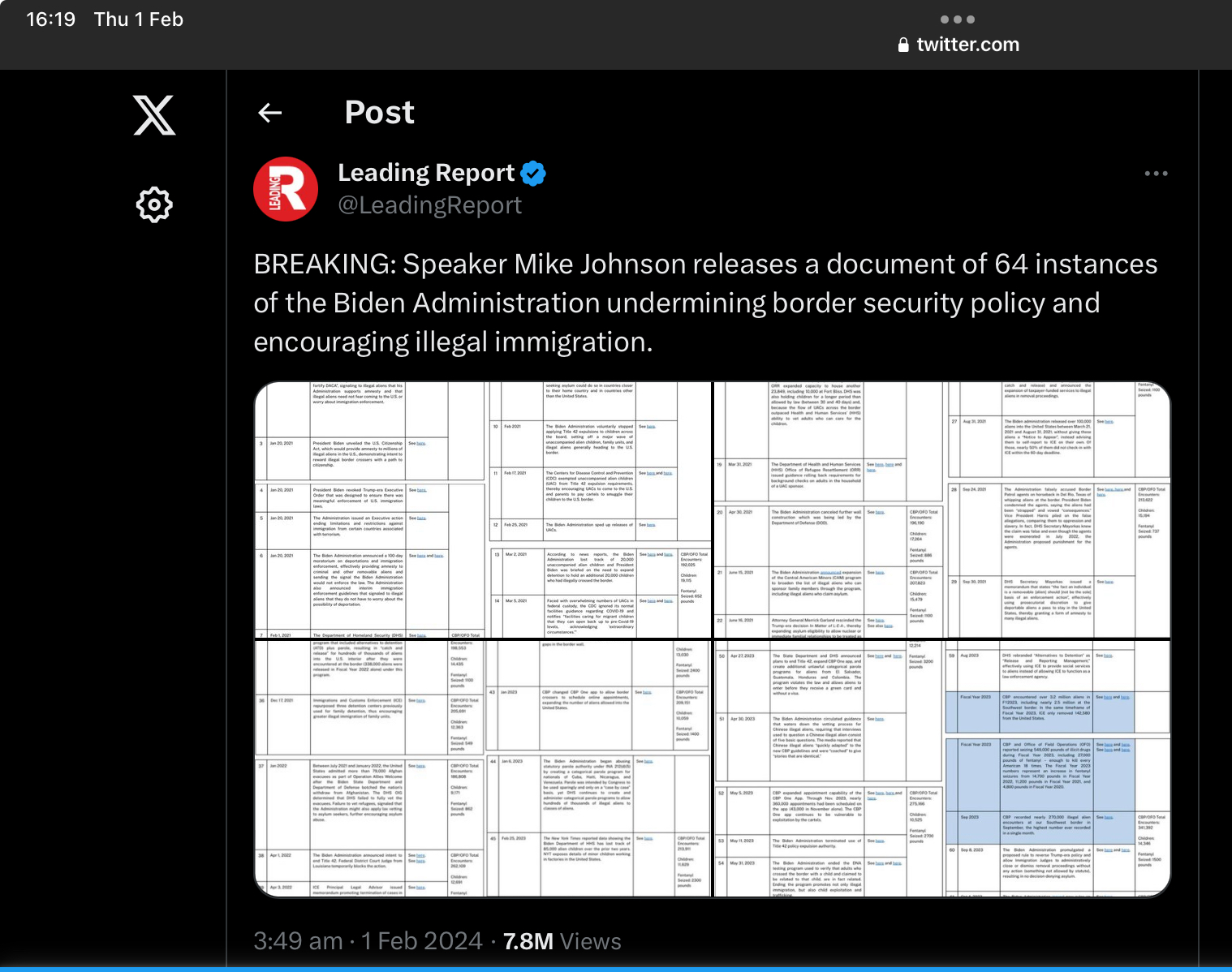Screen dimensions: 1232x972
Task: Tap the Leading Report profile avatar
Action: tap(286, 189)
